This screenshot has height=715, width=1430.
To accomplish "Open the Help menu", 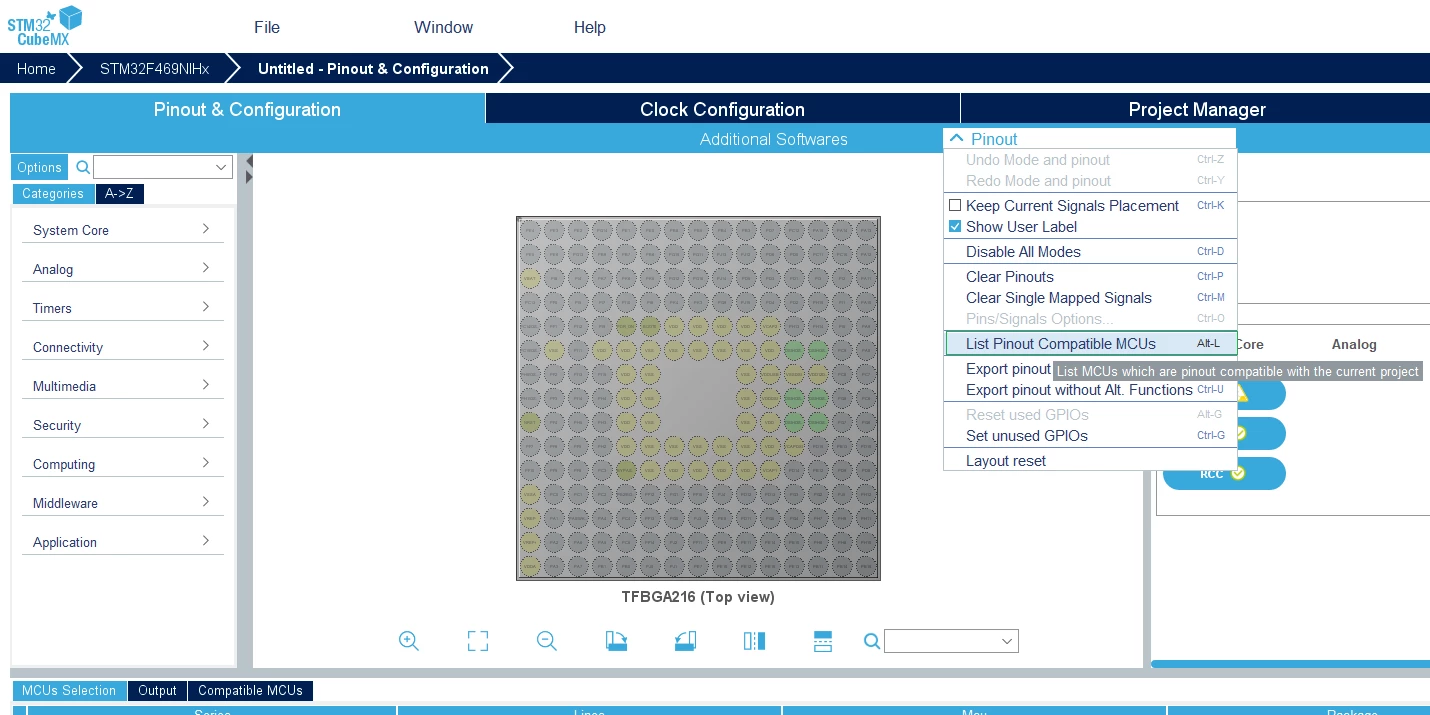I will [590, 27].
